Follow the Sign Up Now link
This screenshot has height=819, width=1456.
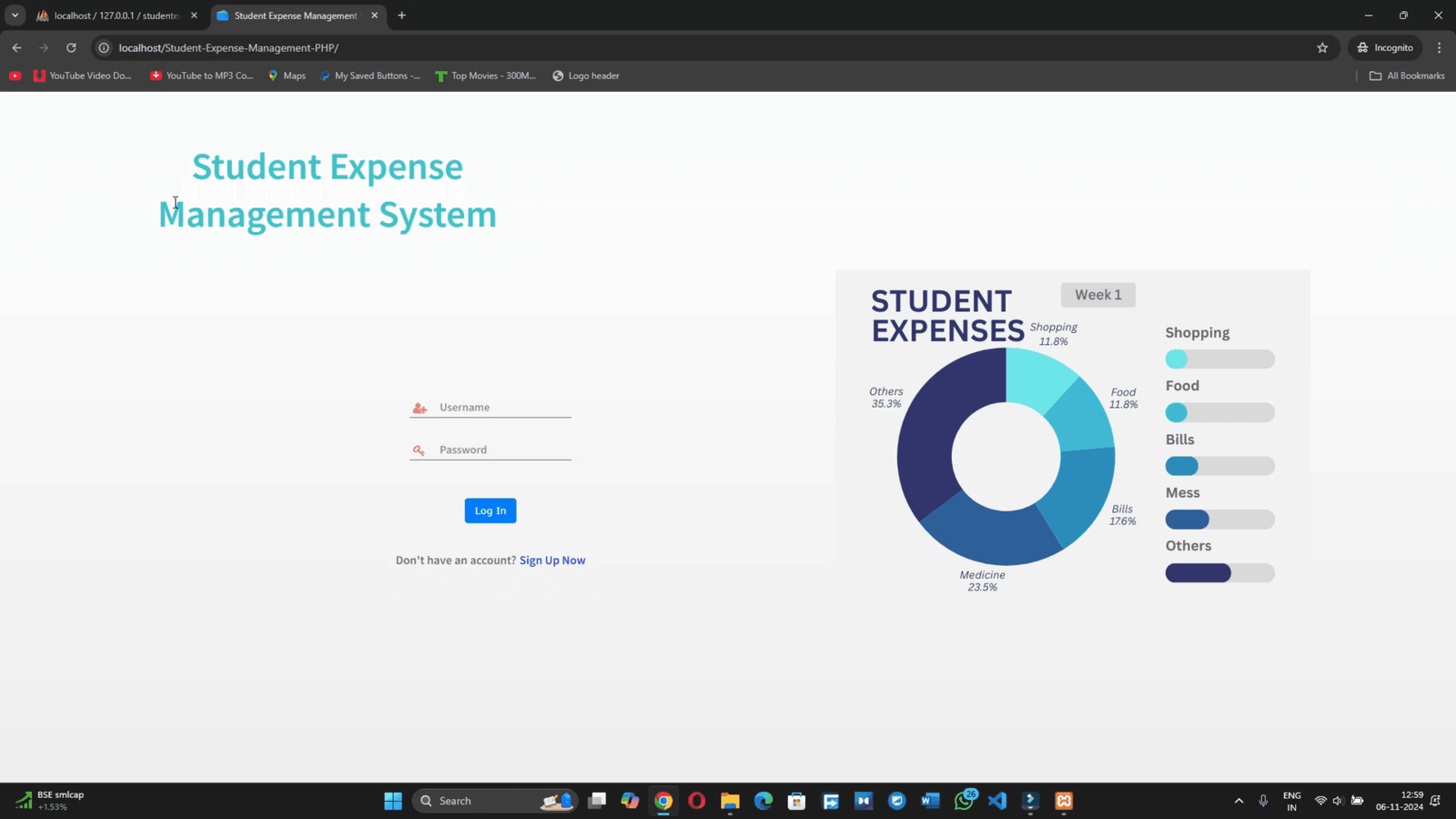pos(551,561)
